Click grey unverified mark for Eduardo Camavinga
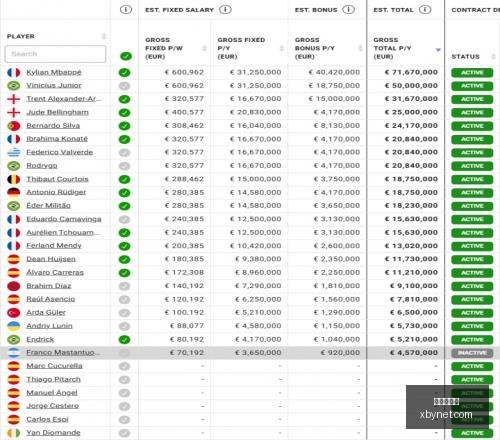The height and width of the screenshot is (440, 500). click(x=124, y=219)
